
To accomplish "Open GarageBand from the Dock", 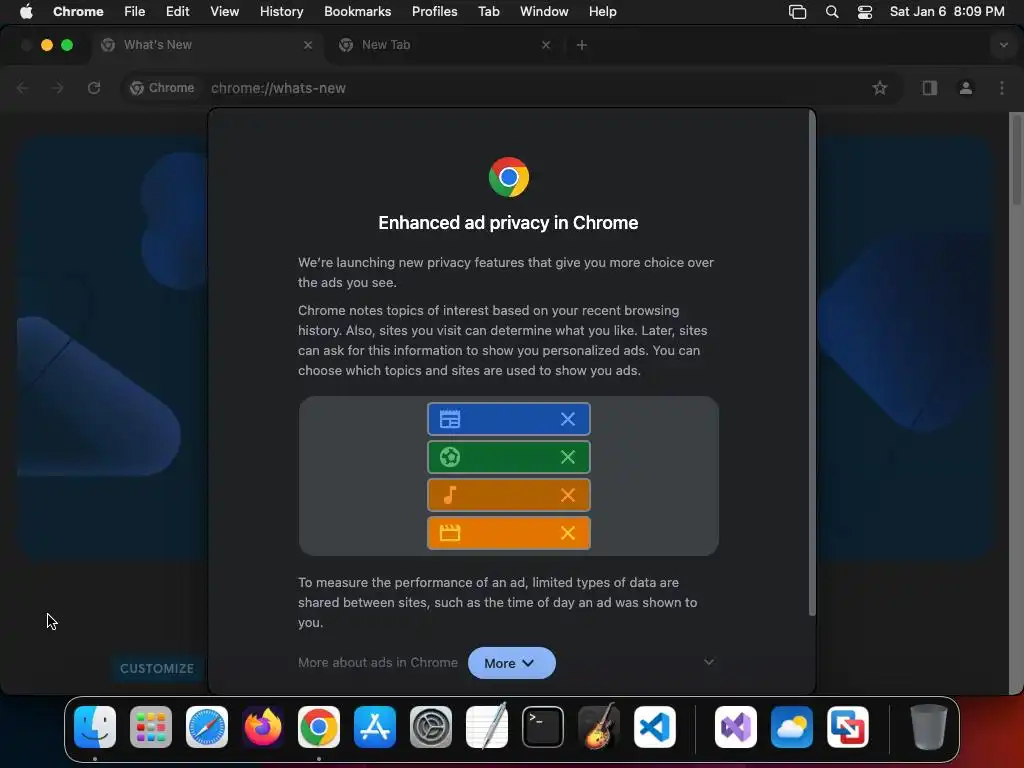I will click(x=599, y=727).
